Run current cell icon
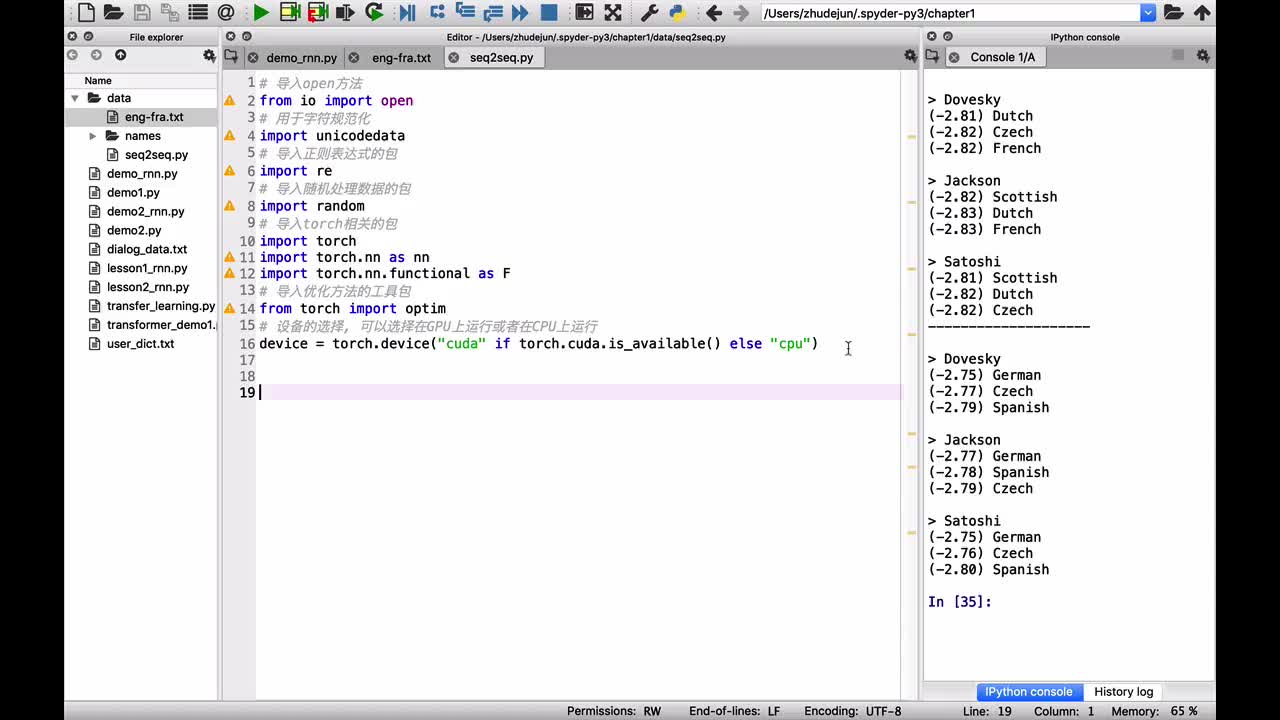This screenshot has width=1280, height=720. (x=290, y=13)
